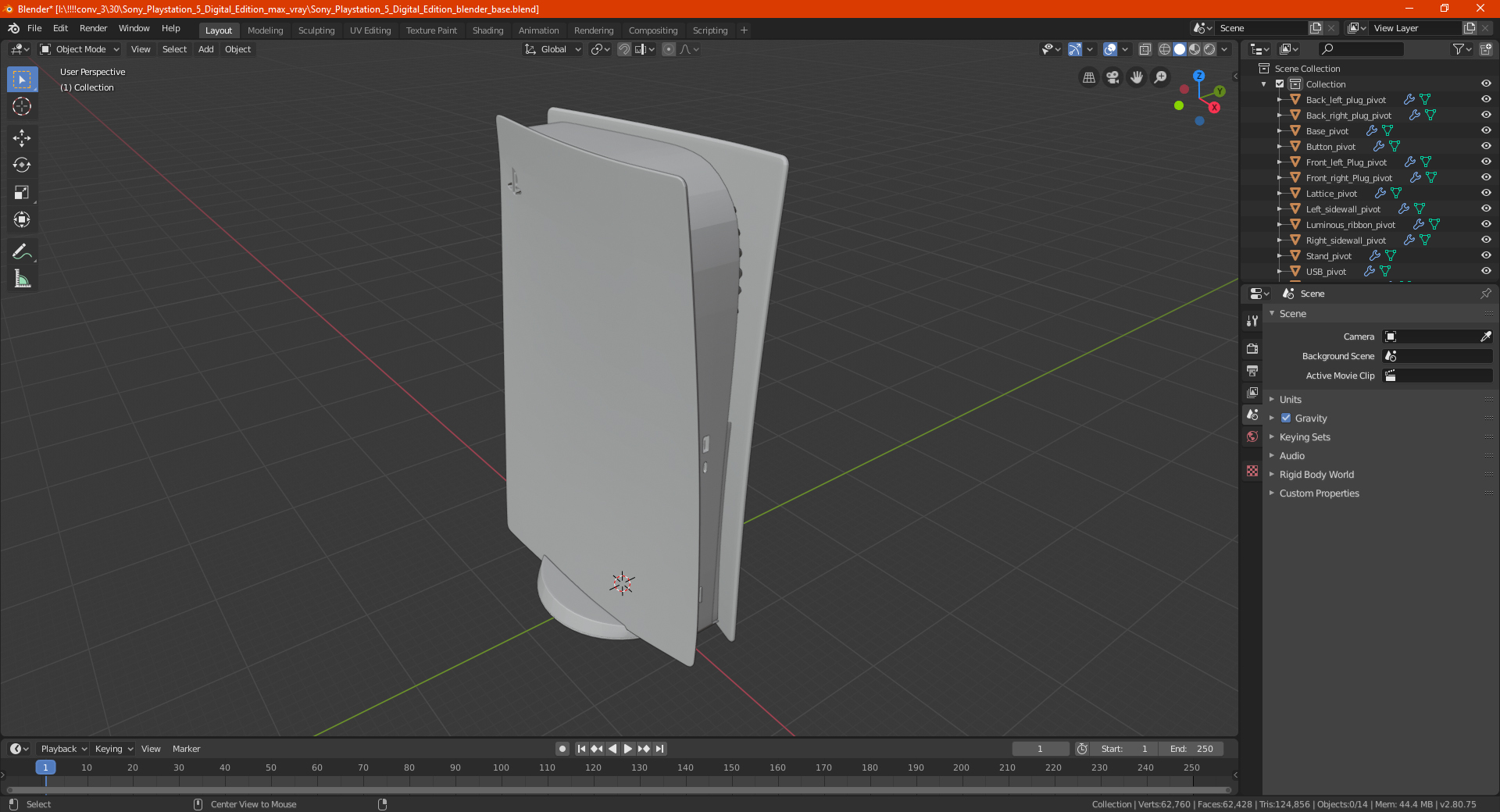Hide USB_pivot via eye icon
This screenshot has height=812, width=1500.
click(1486, 271)
